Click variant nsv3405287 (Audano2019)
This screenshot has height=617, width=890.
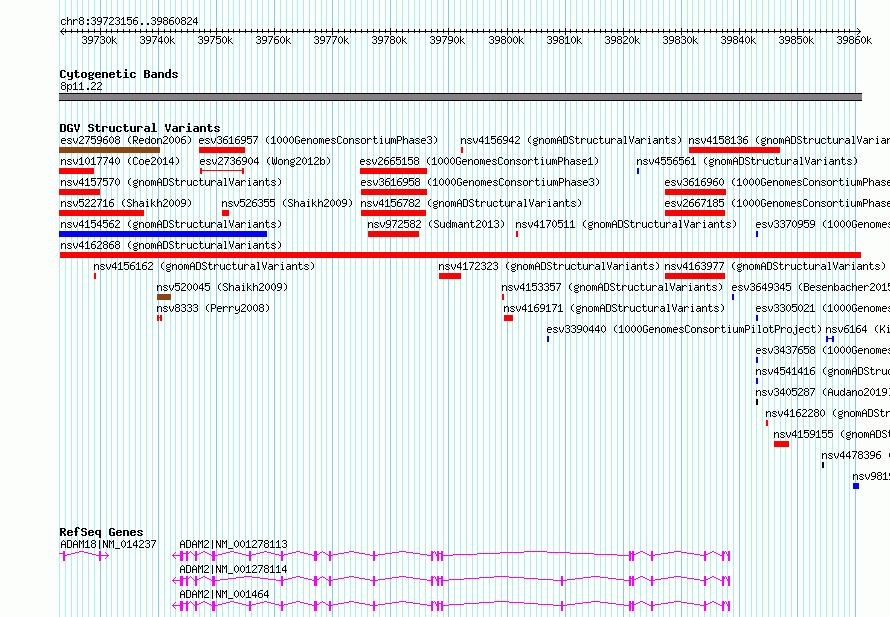(822, 392)
